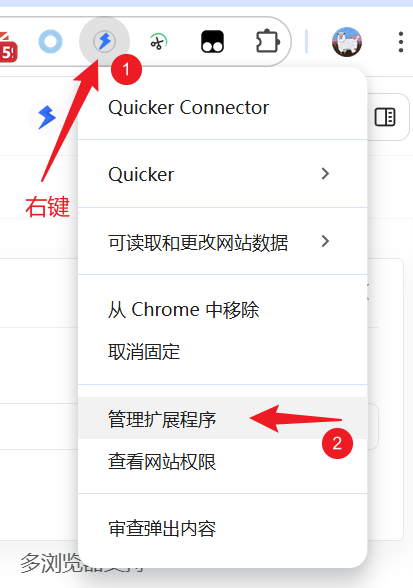Open the black two-eyed Tampermonkey extension icon
Viewport: 413px width, 588px height.
(x=212, y=41)
